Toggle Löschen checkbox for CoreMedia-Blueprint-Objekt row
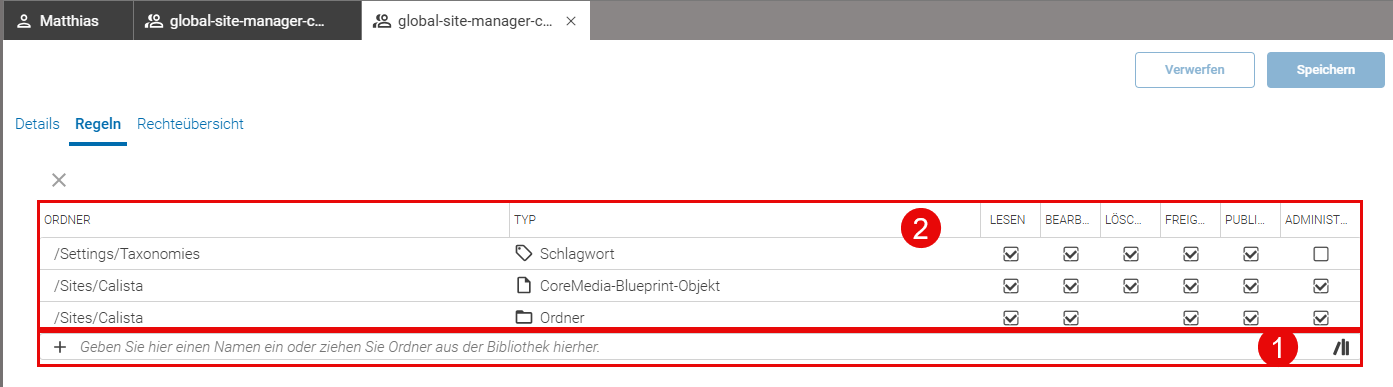Viewport: 1393px width, 387px height. (x=1130, y=286)
